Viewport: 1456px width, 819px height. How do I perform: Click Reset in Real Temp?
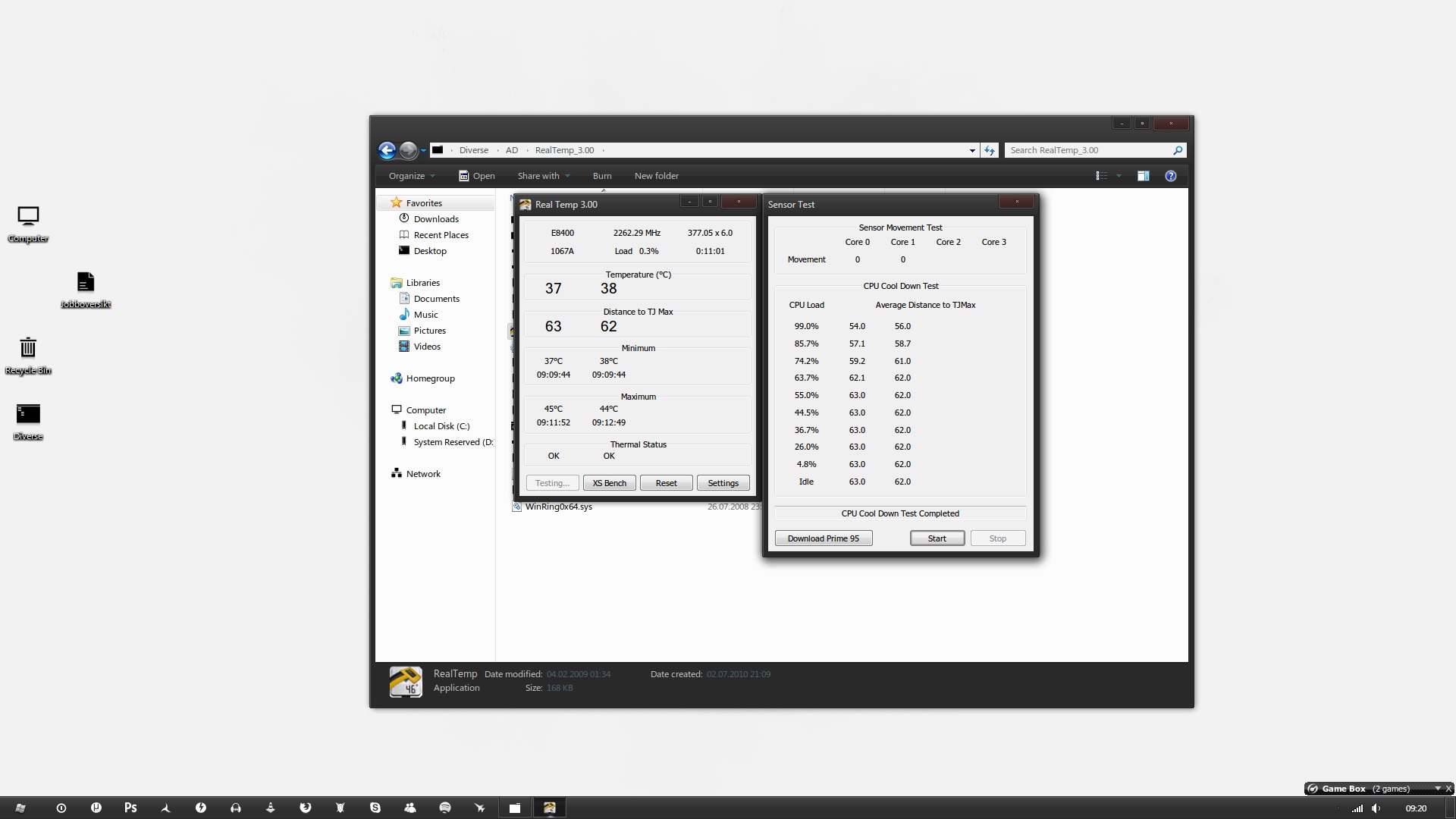667,483
